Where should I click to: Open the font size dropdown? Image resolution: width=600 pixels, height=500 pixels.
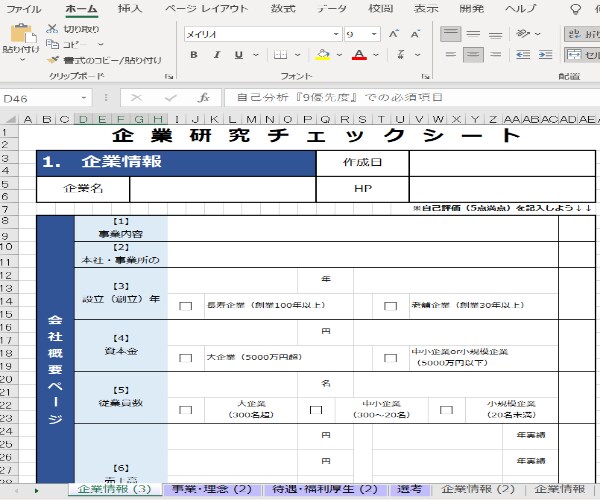pos(374,34)
